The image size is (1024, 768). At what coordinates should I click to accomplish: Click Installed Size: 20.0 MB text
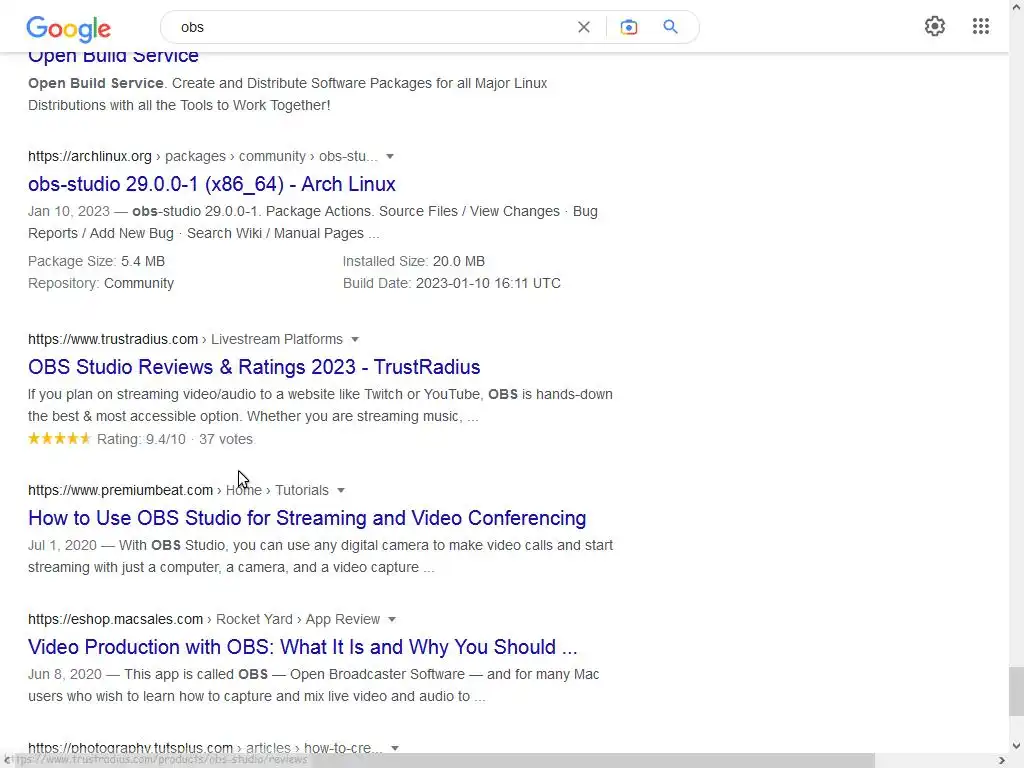click(x=414, y=261)
